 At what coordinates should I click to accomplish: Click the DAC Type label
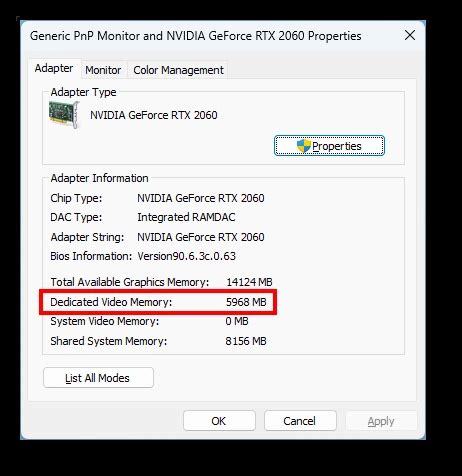coord(76,217)
